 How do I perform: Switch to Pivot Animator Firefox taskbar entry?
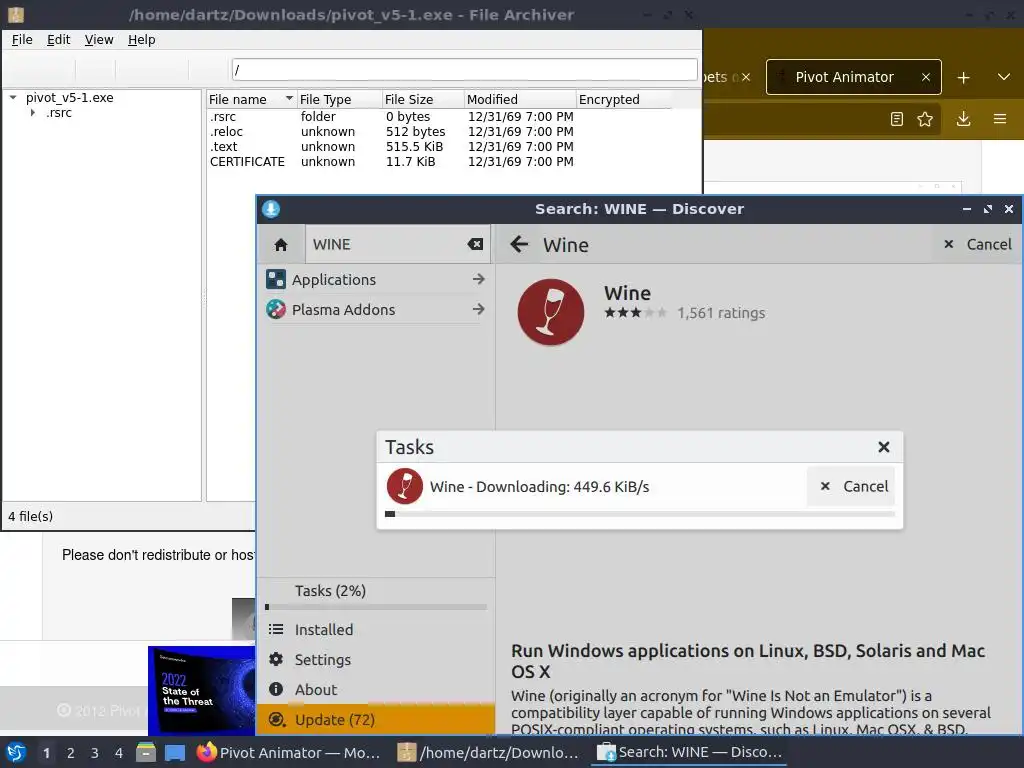click(289, 753)
